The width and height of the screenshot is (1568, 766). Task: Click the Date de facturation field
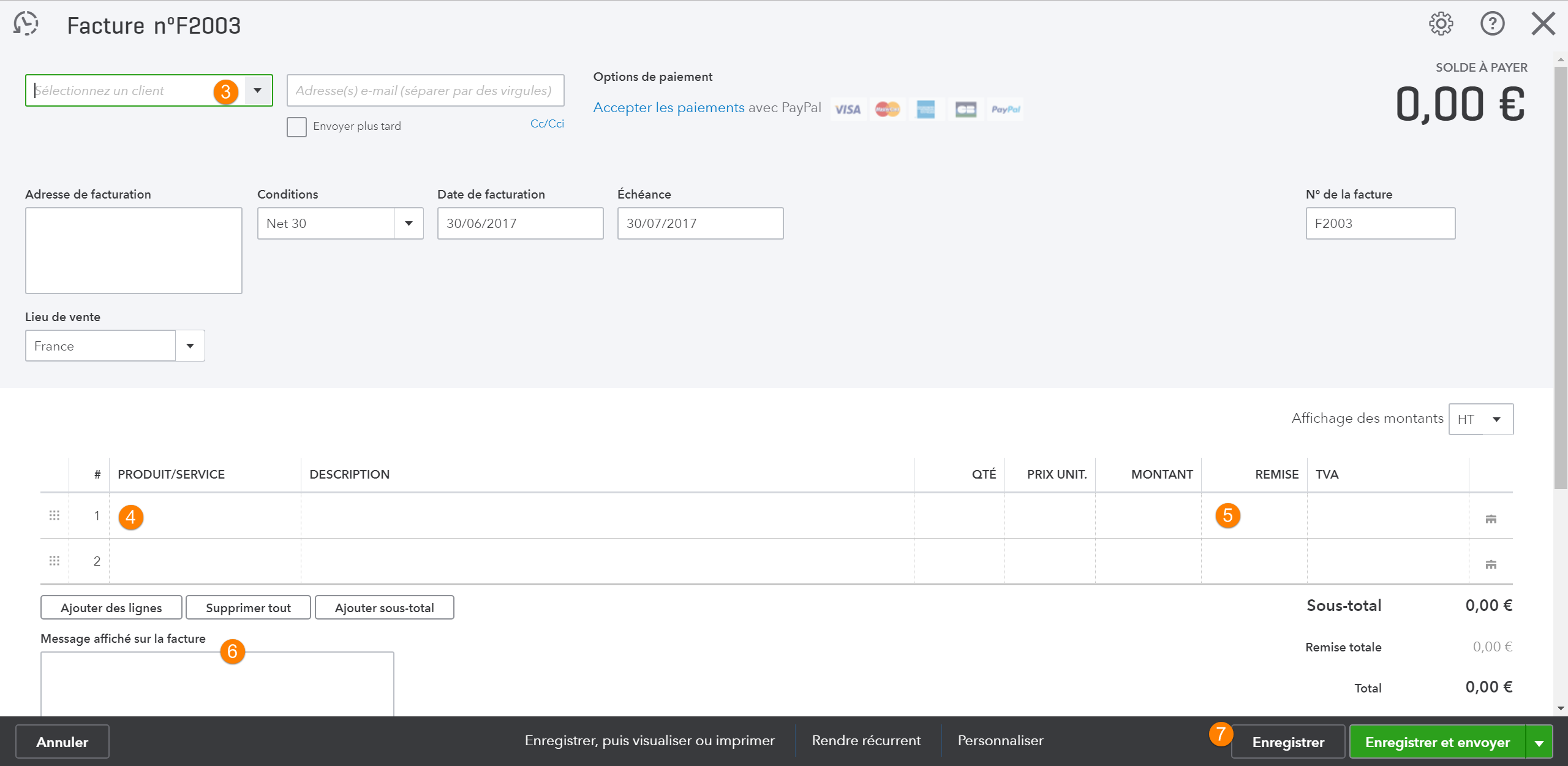(520, 224)
